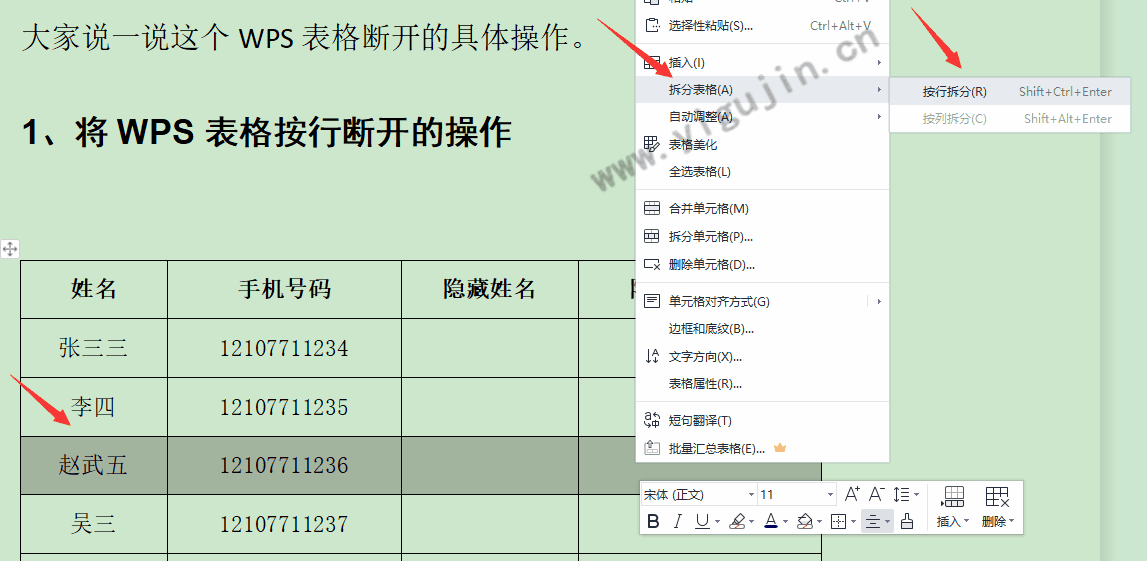The height and width of the screenshot is (561, 1147).
Task: Open 单元格对齐方式(G) submenu
Action: (762, 301)
